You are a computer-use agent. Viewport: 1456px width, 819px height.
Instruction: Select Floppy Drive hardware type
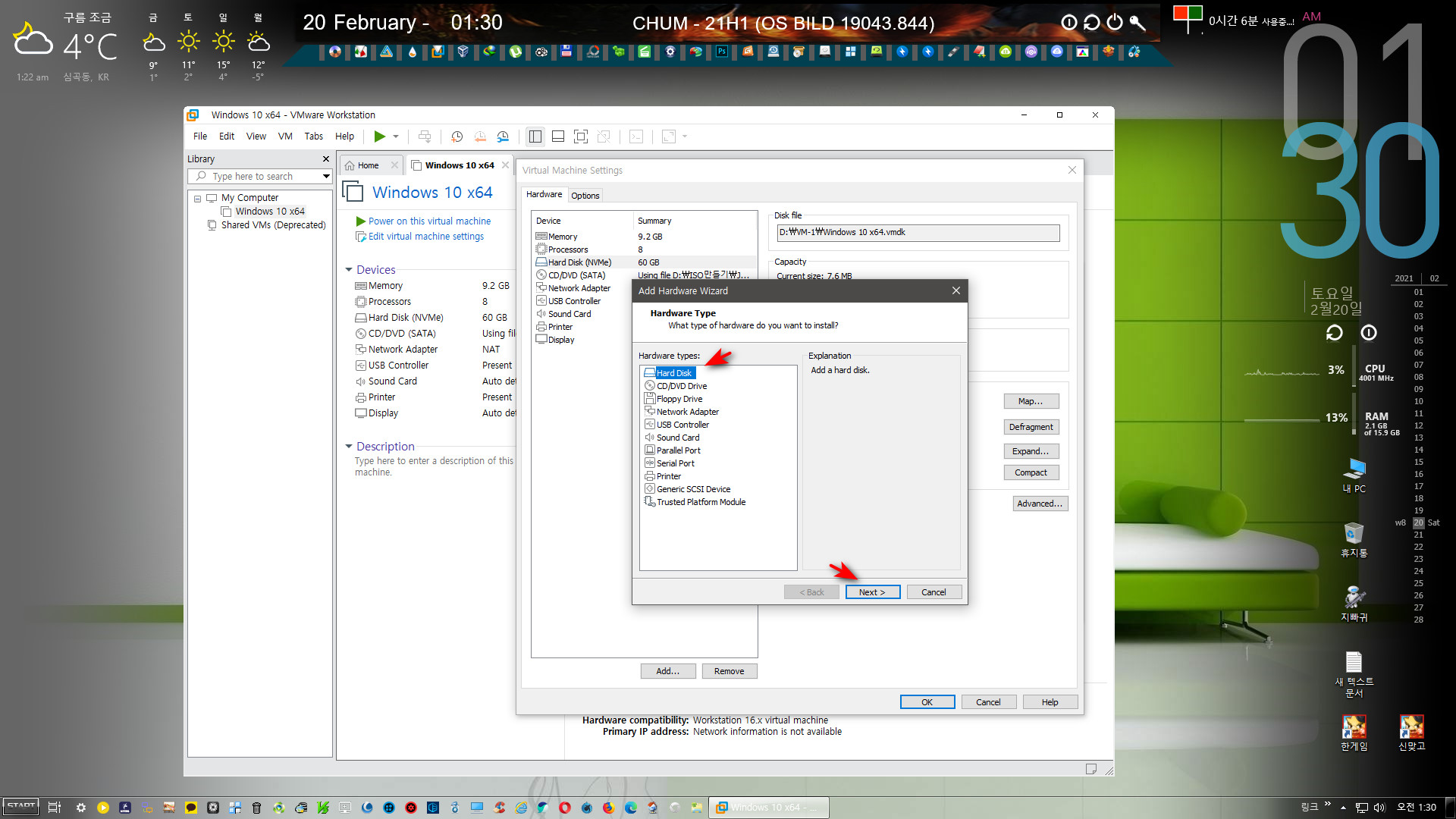[679, 399]
